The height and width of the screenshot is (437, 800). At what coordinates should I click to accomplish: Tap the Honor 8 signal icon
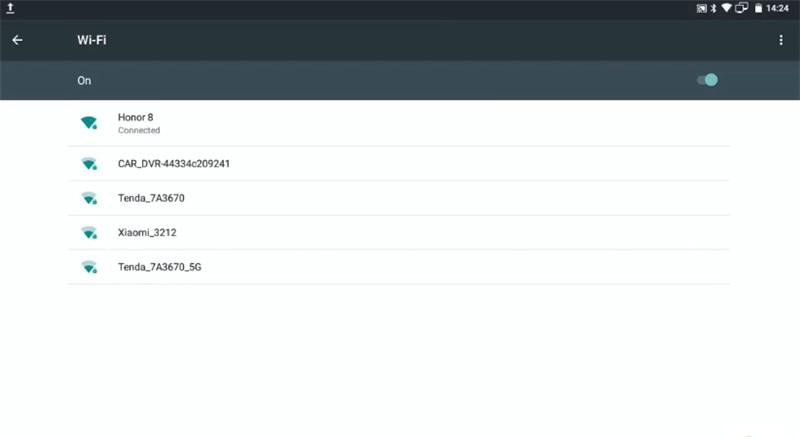click(89, 123)
